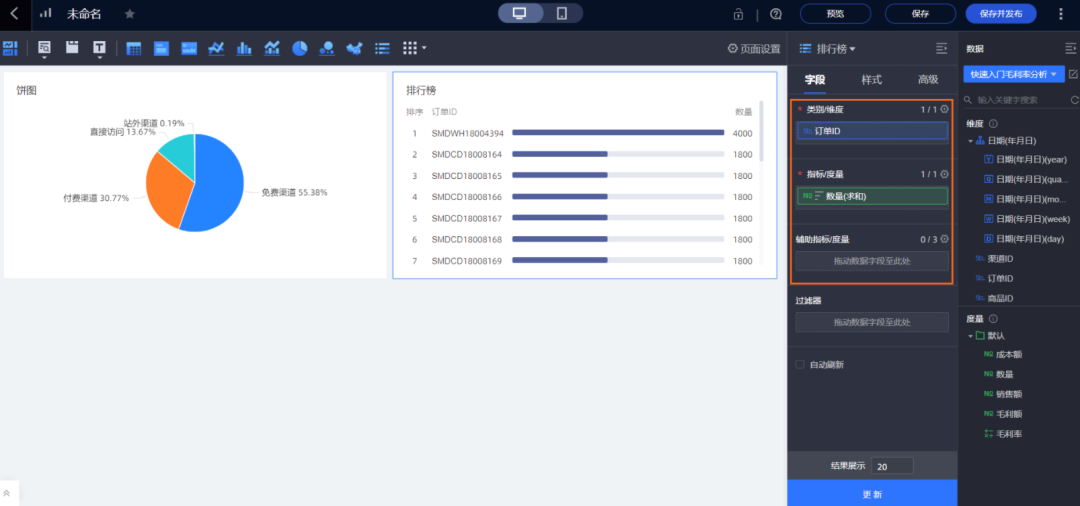Select the 日期(年月日)(year) field

click(1026, 160)
